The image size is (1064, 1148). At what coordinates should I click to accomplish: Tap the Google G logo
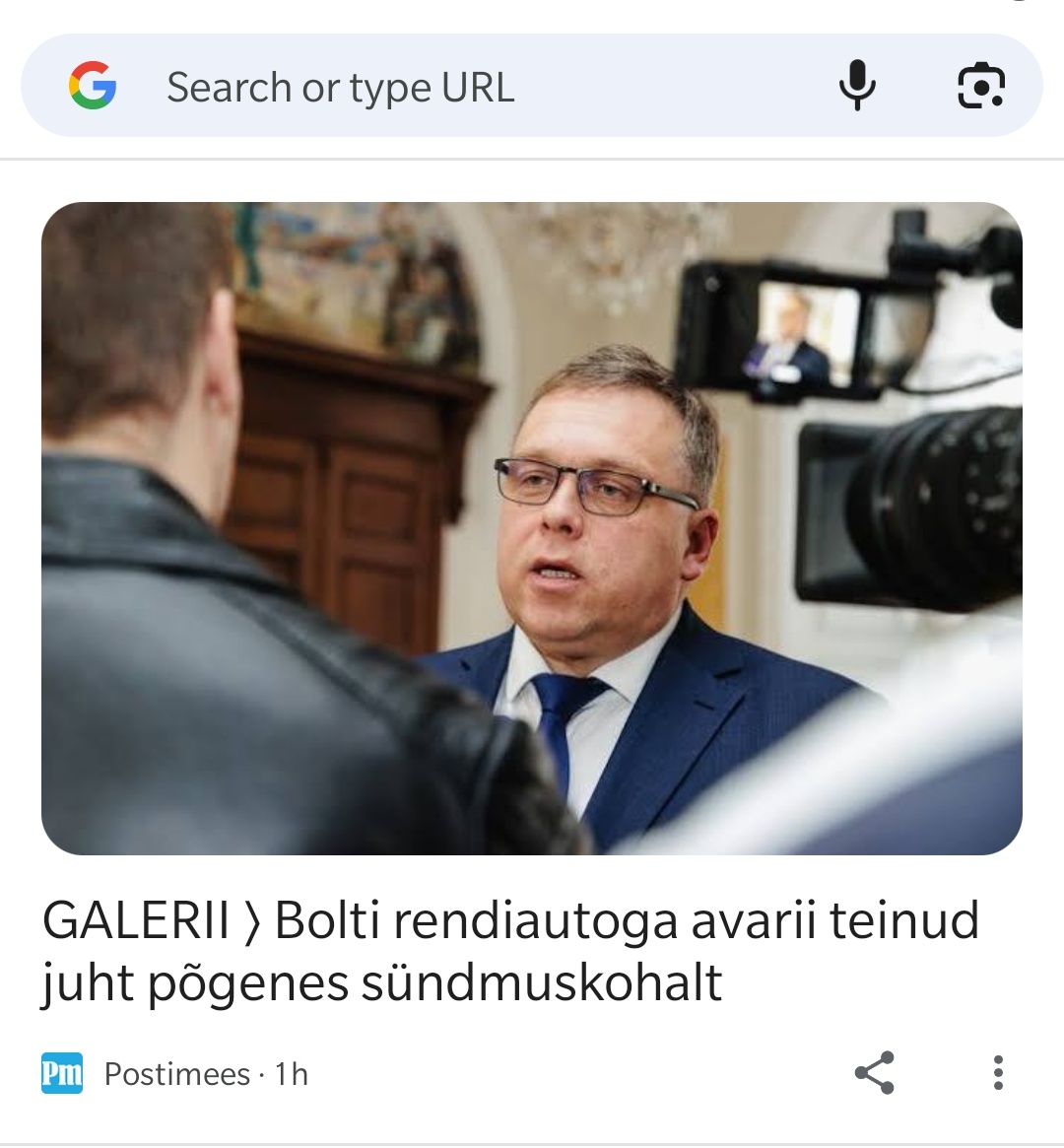coord(93,86)
